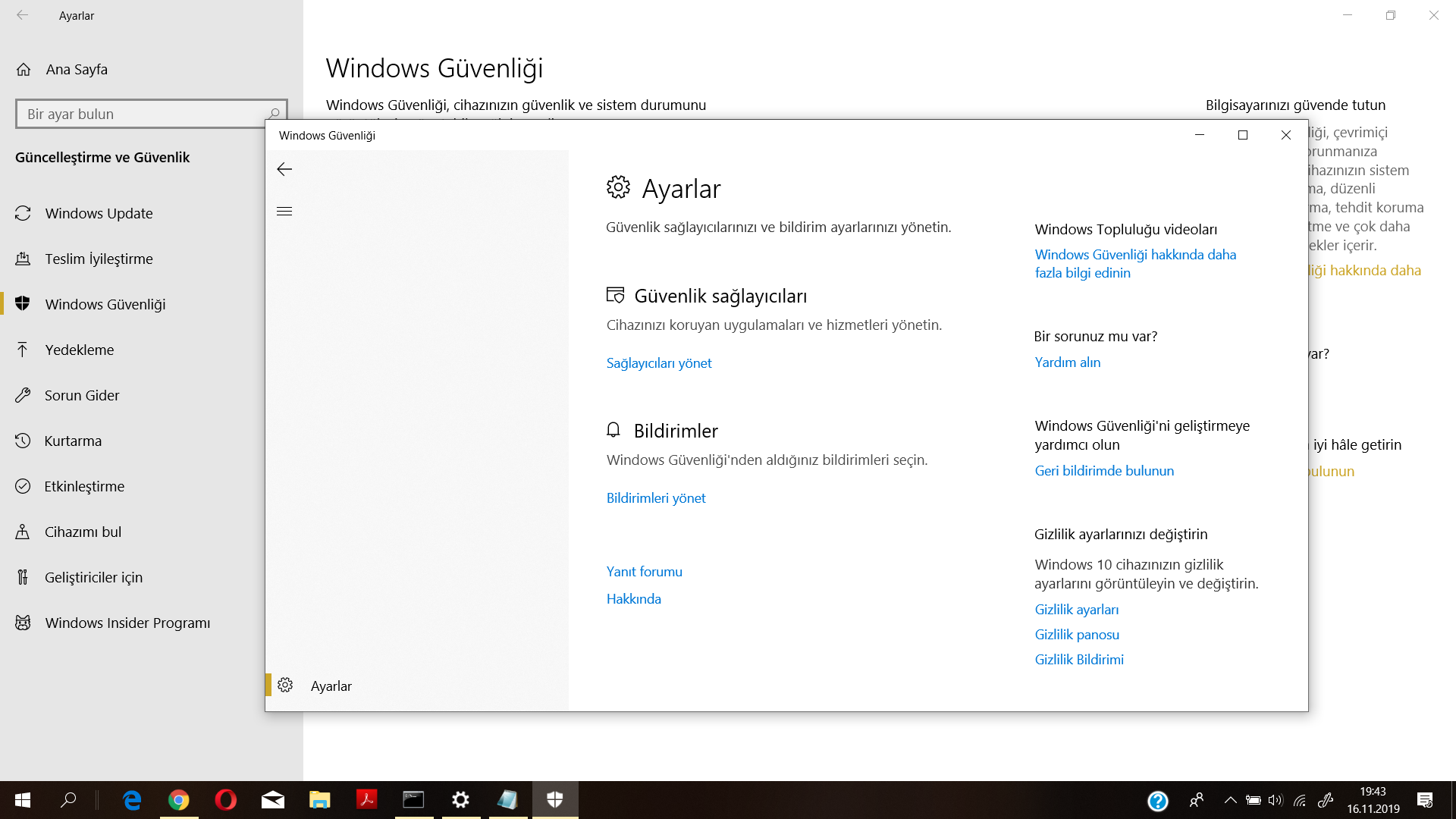Open Geri bildirimde bulunun link in front window
The image size is (1456, 819).
[x=1104, y=471]
